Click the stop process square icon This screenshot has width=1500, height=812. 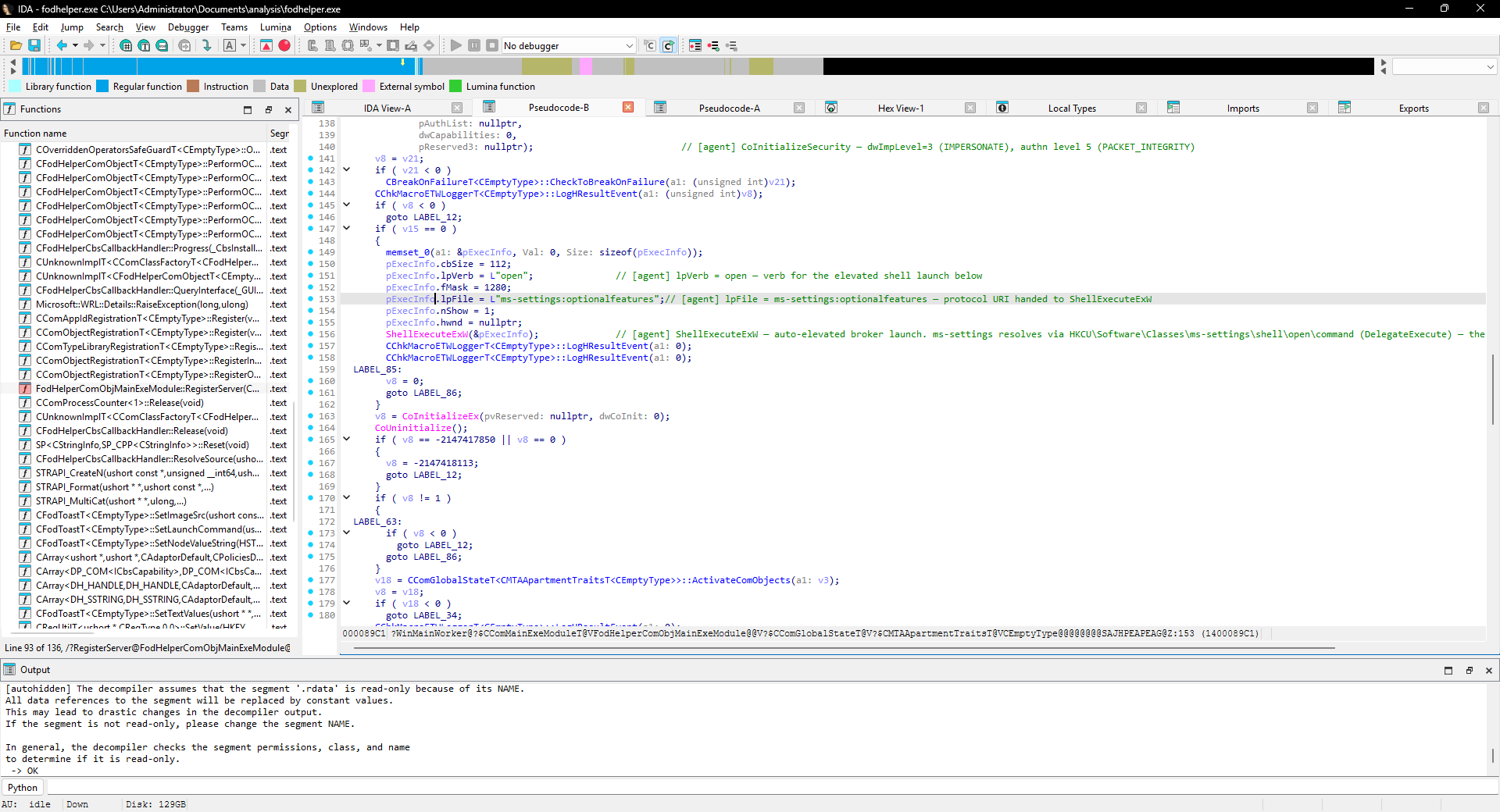point(492,45)
